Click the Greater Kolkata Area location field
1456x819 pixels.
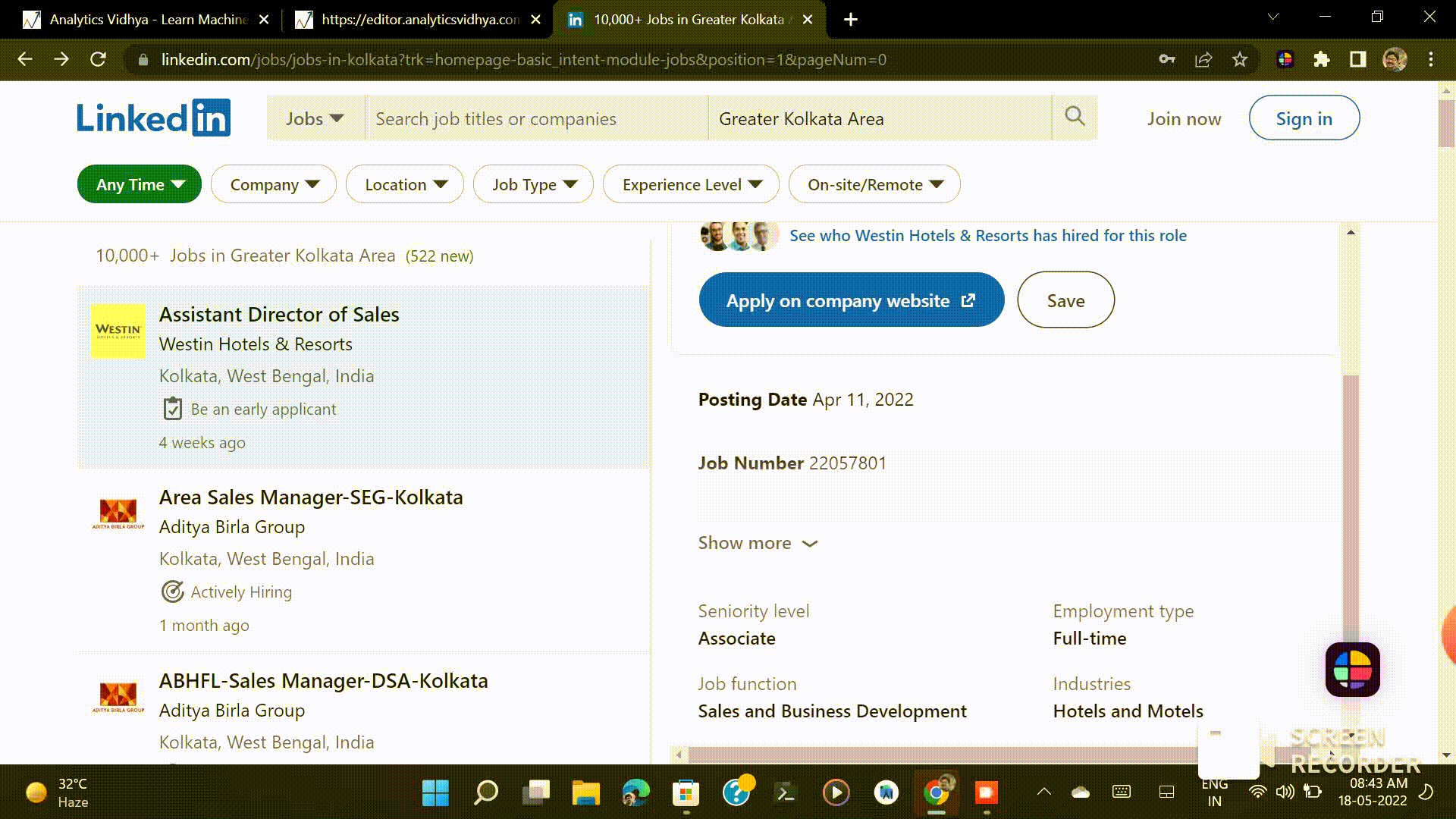tap(880, 118)
